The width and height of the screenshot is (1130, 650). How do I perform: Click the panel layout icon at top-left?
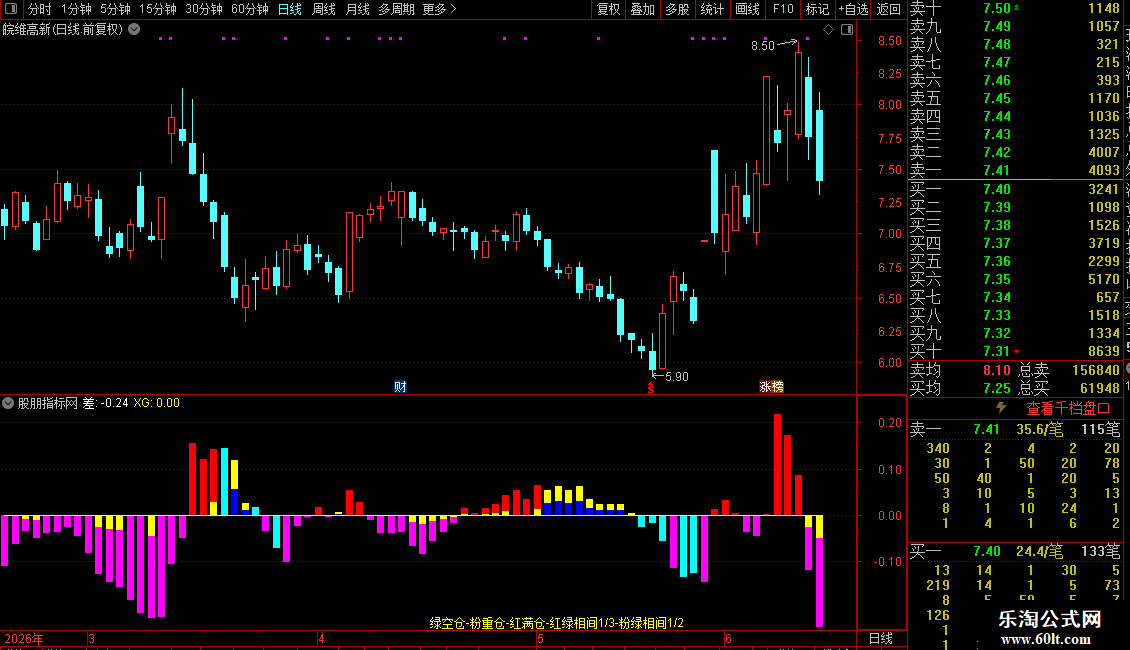coord(11,9)
